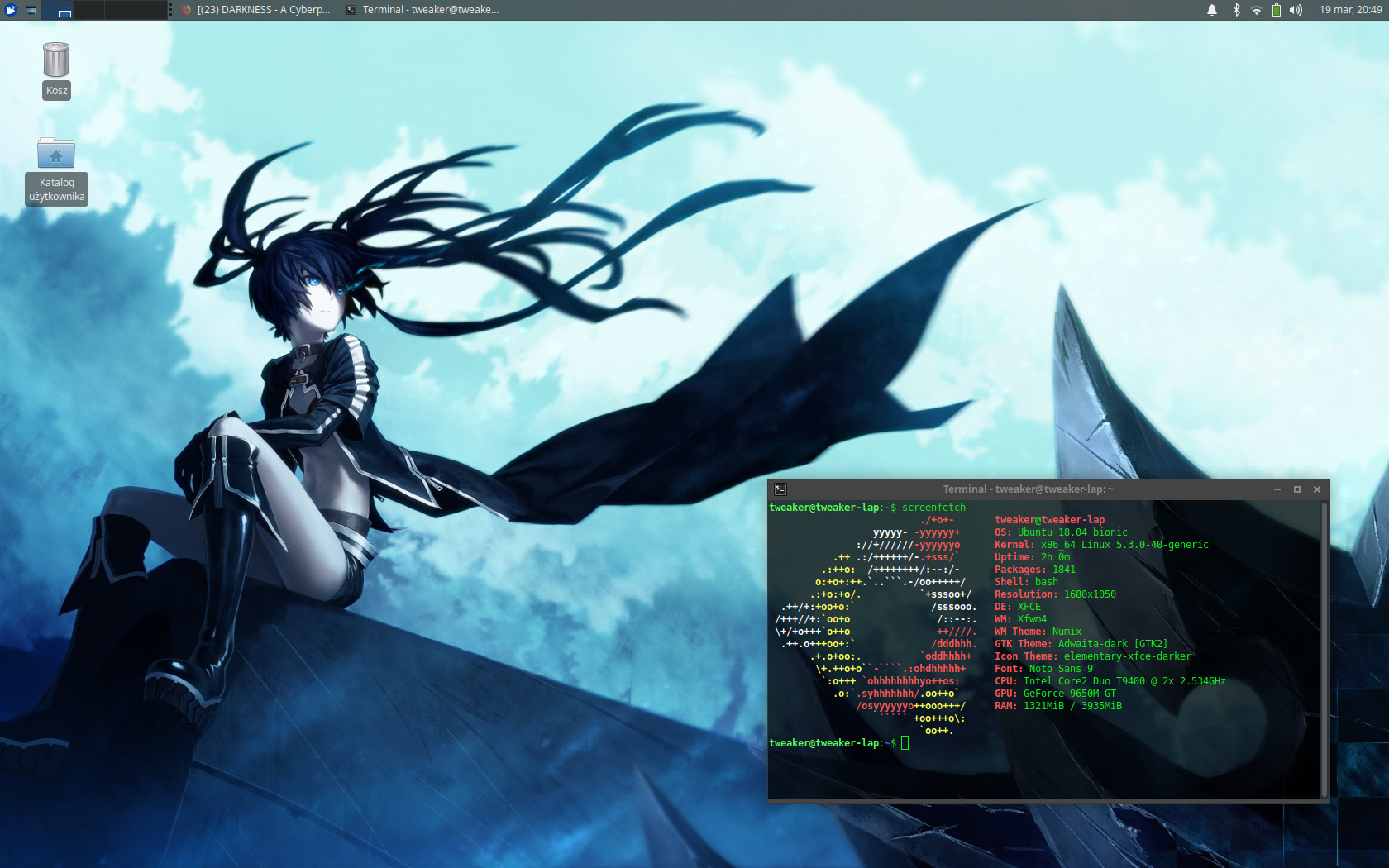Image resolution: width=1389 pixels, height=868 pixels.
Task: Click the red 'tweaker@tweaker-lap' screenfetch header
Action: click(1049, 520)
